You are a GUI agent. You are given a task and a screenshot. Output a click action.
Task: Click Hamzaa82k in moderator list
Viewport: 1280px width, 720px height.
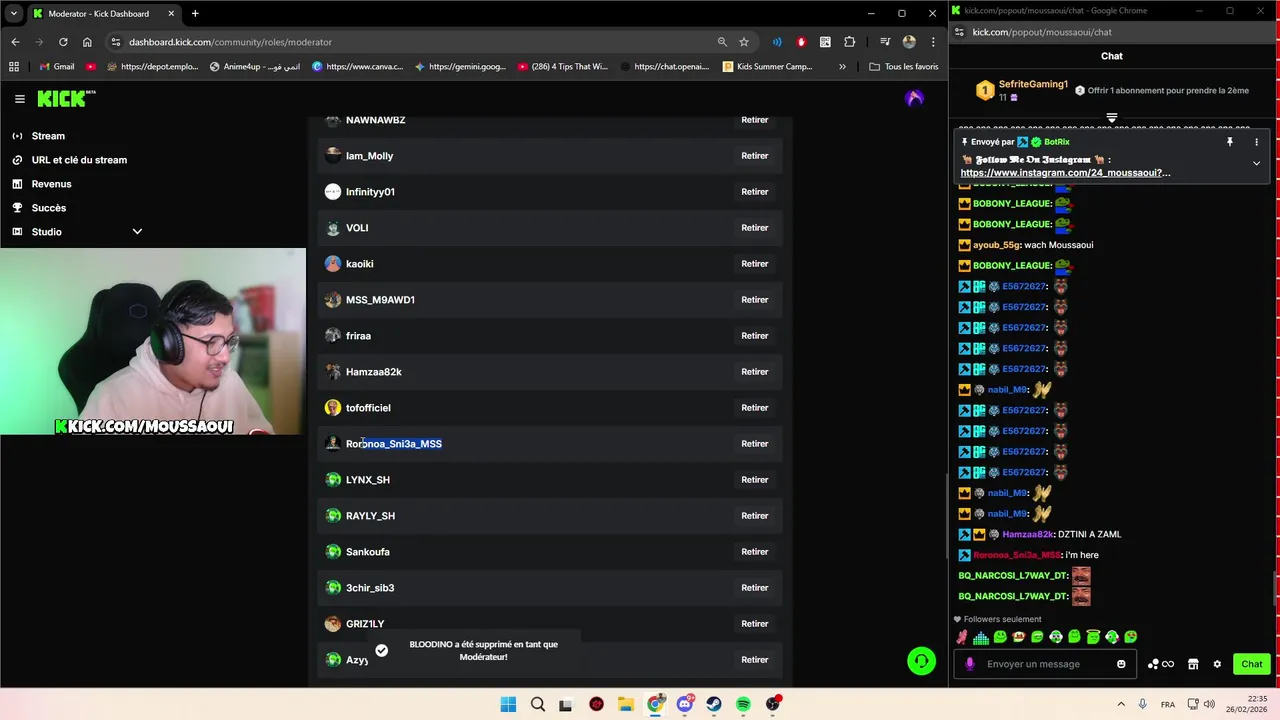tap(374, 372)
